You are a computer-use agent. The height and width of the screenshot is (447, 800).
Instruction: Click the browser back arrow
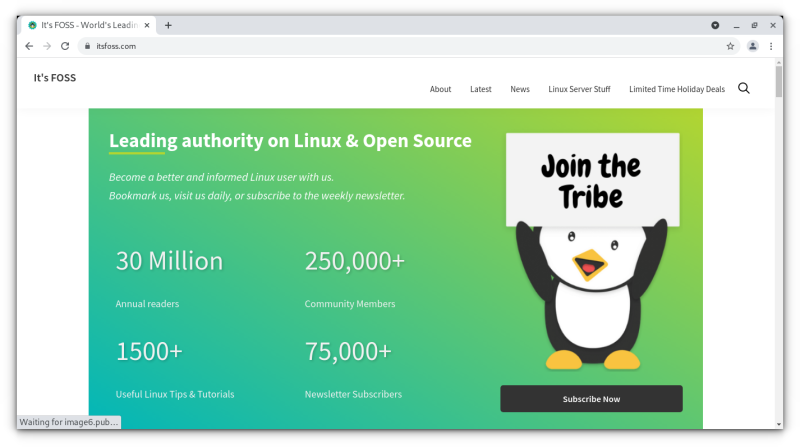click(29, 46)
